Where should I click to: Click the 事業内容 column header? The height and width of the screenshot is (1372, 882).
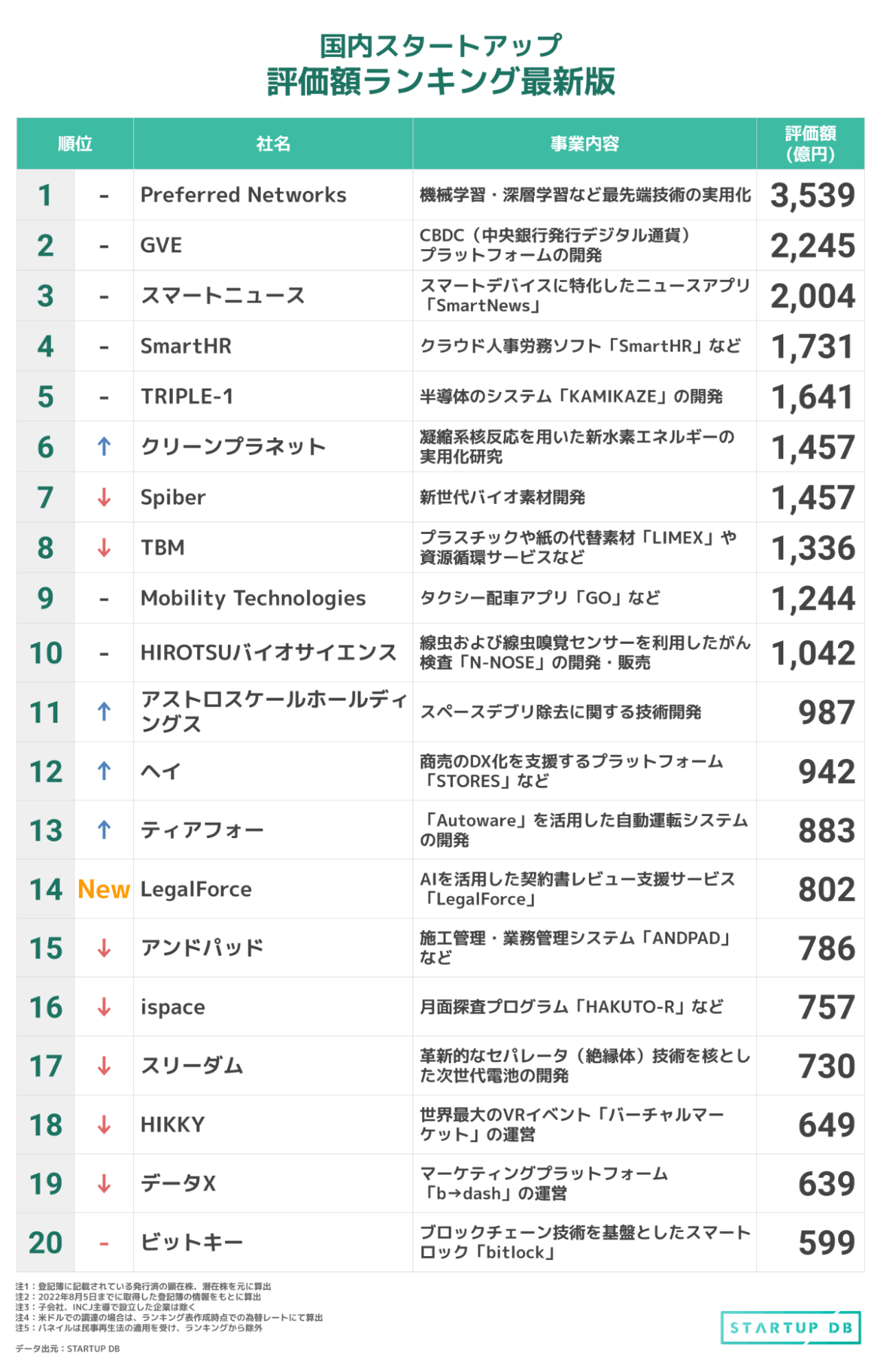[584, 143]
